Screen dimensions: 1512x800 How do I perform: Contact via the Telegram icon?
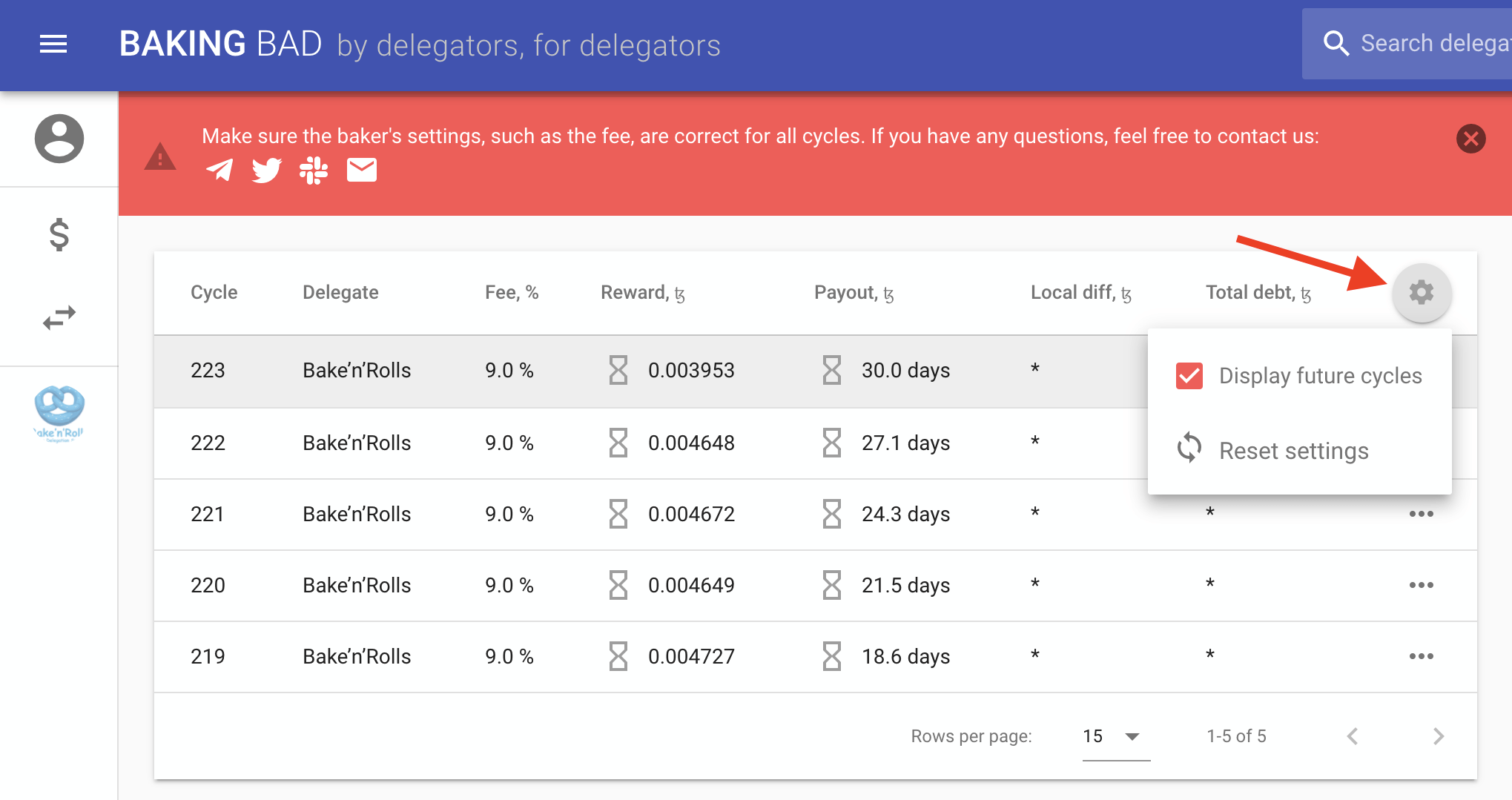tap(219, 170)
